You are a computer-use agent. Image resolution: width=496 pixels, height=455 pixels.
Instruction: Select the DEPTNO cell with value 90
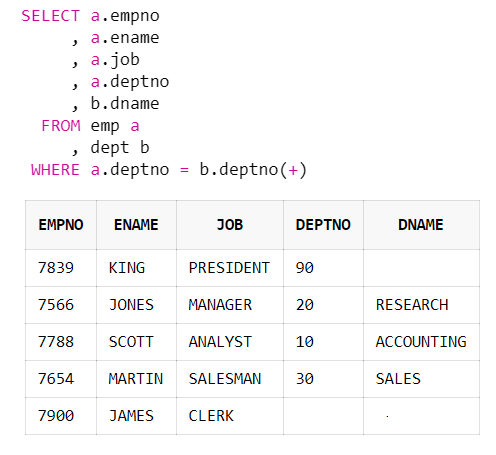(323, 268)
